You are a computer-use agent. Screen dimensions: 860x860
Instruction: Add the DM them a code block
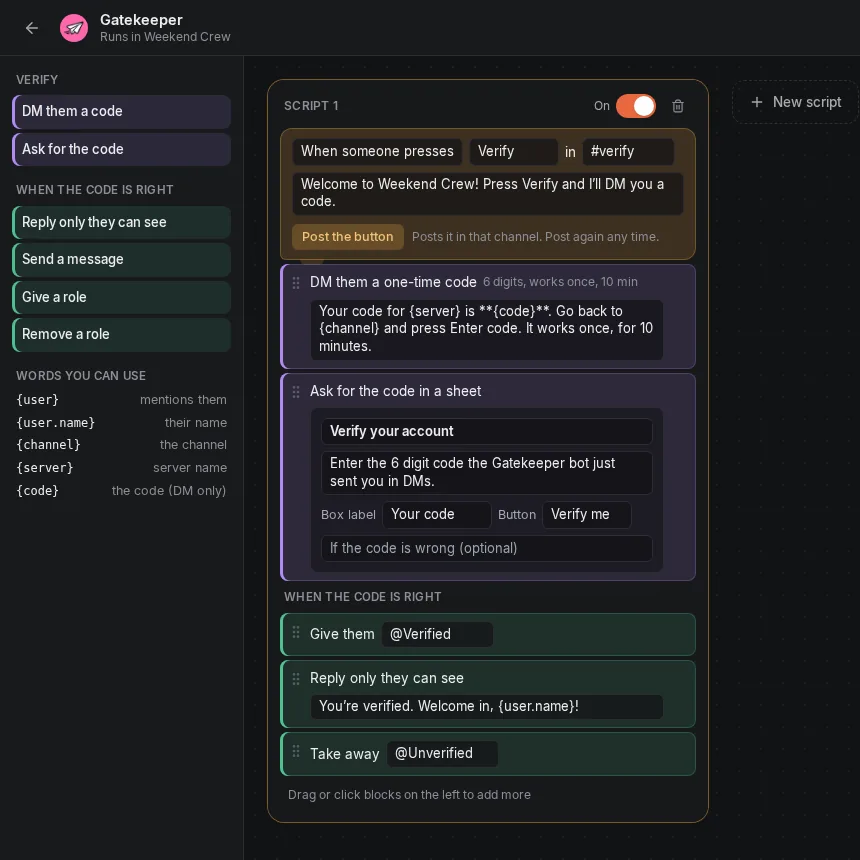coord(121,111)
